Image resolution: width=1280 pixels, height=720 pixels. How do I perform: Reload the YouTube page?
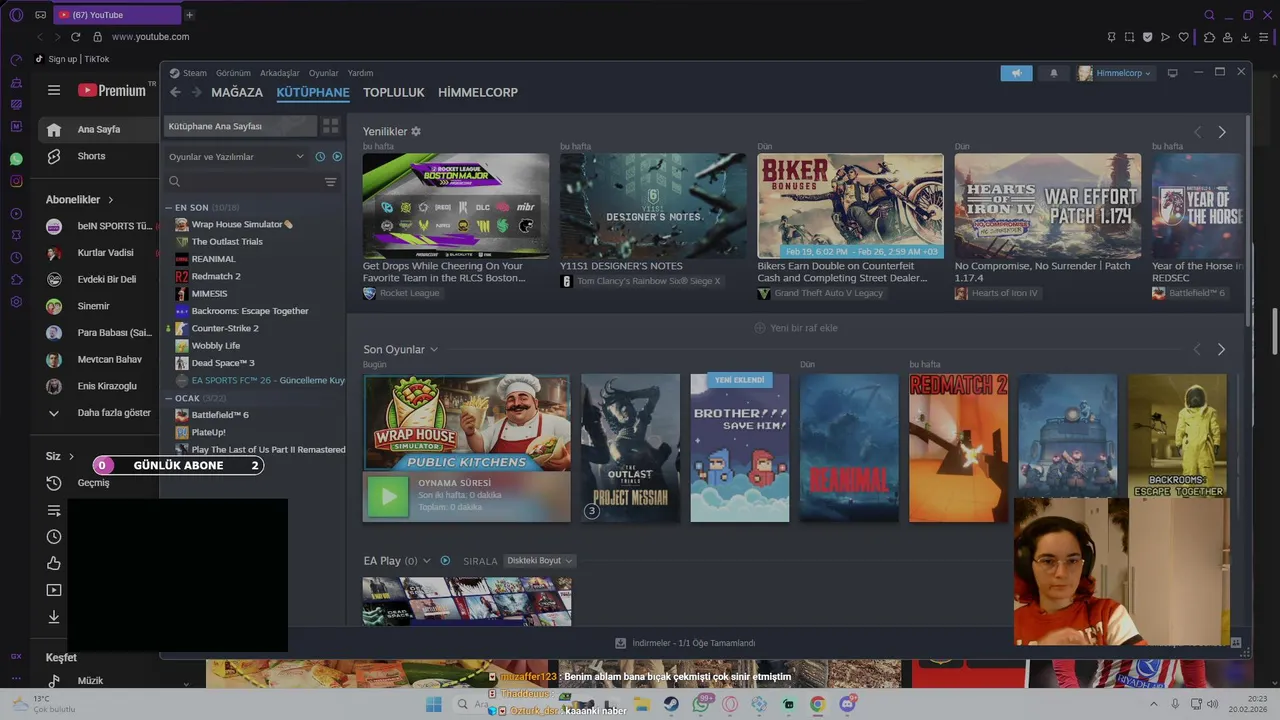(x=75, y=37)
